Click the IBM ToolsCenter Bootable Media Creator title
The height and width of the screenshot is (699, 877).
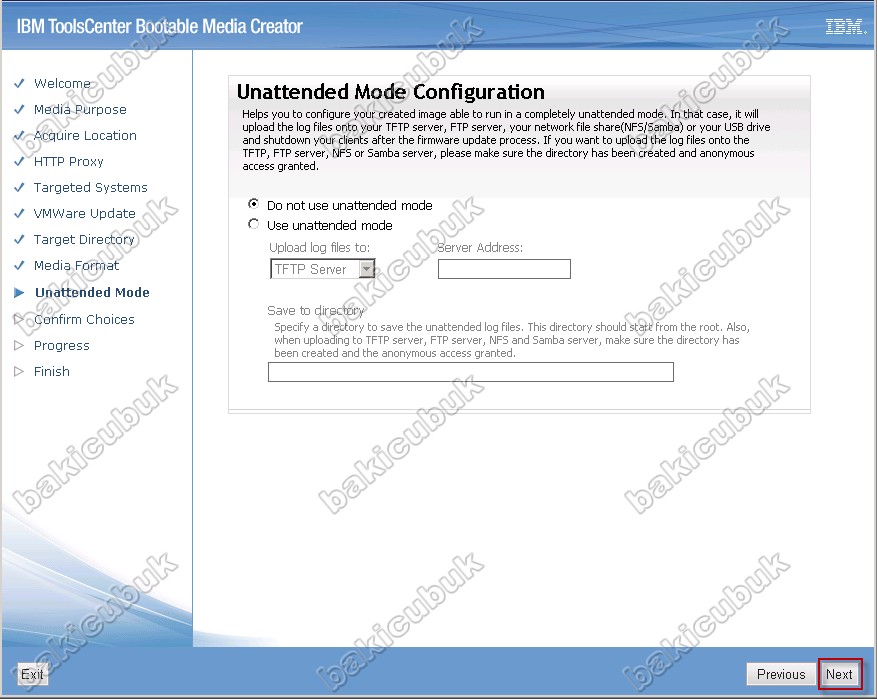tap(159, 26)
